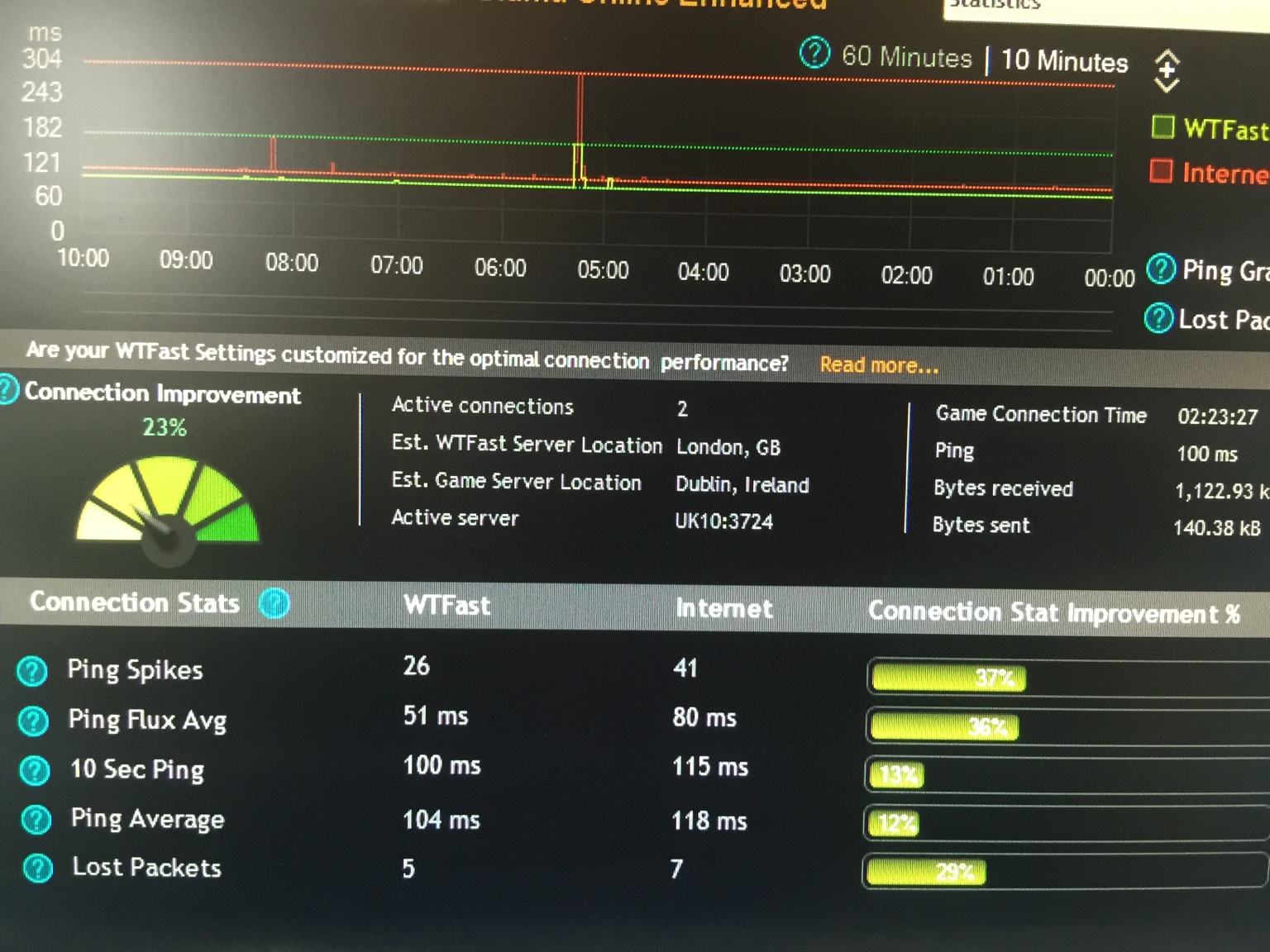The image size is (1270, 952).
Task: Switch graph to 10 Minutes view
Action: 1064,61
